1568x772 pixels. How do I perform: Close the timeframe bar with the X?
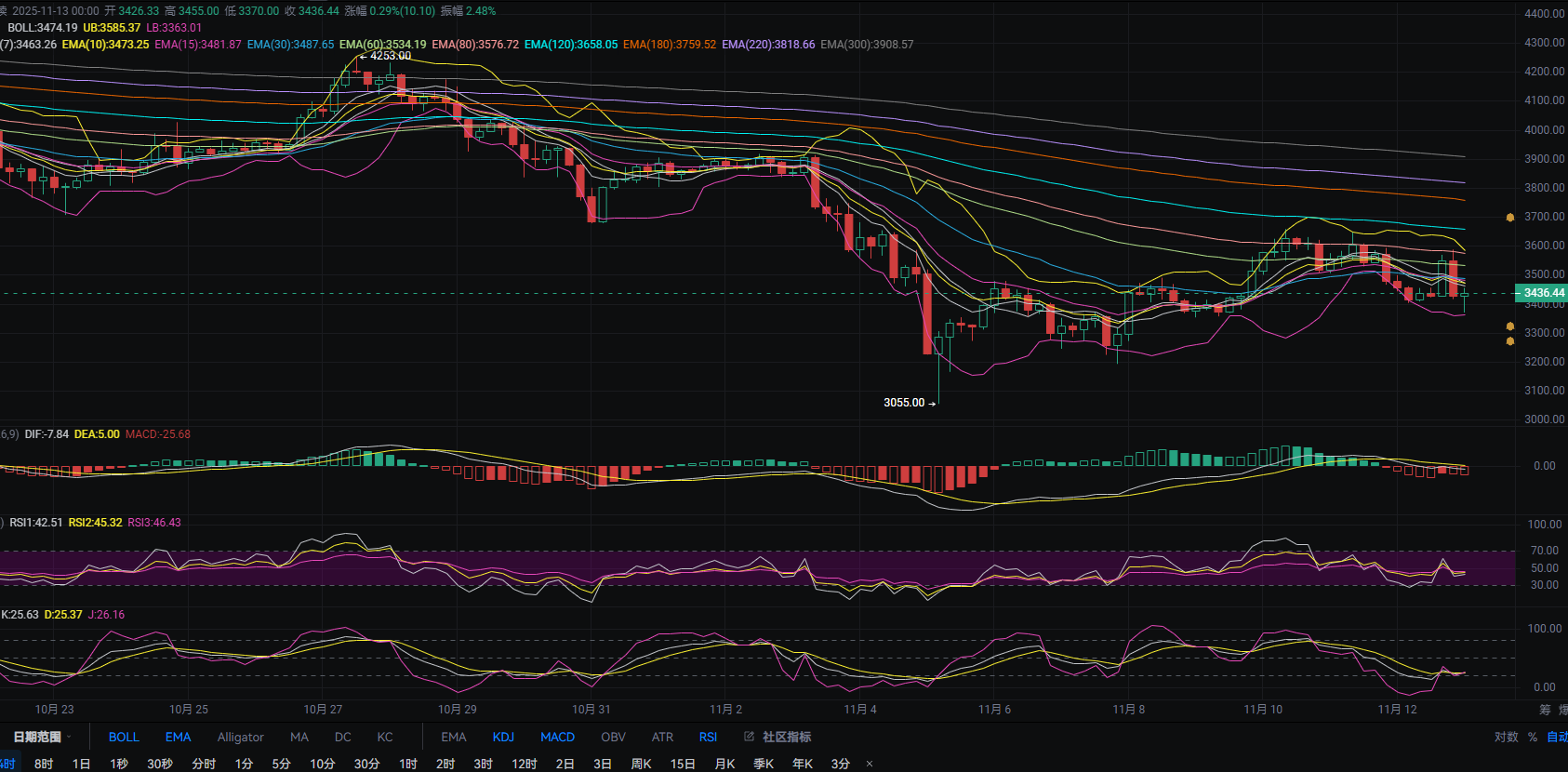pyautogui.click(x=870, y=764)
